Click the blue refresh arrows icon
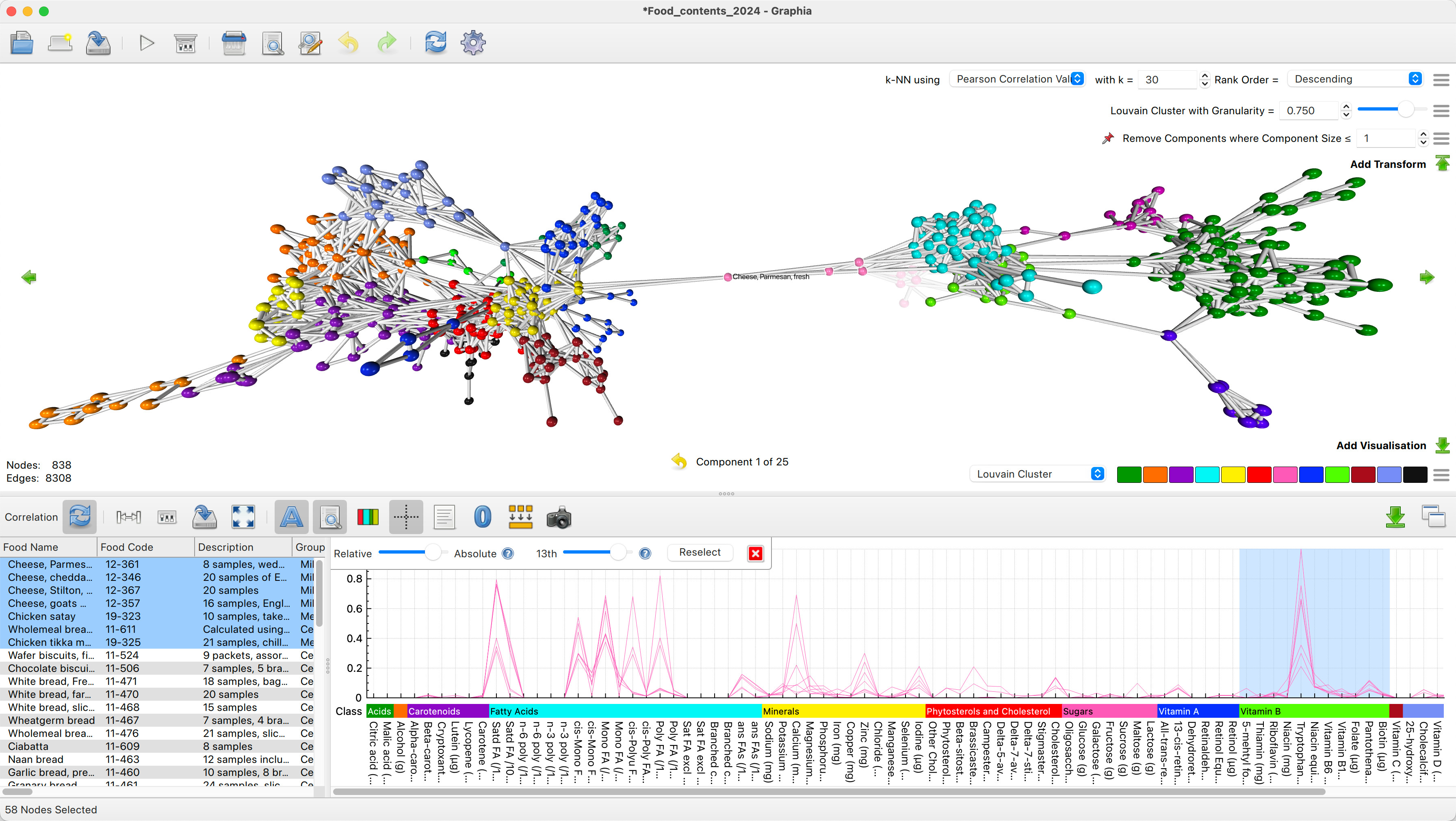The image size is (1456, 821). 435,43
